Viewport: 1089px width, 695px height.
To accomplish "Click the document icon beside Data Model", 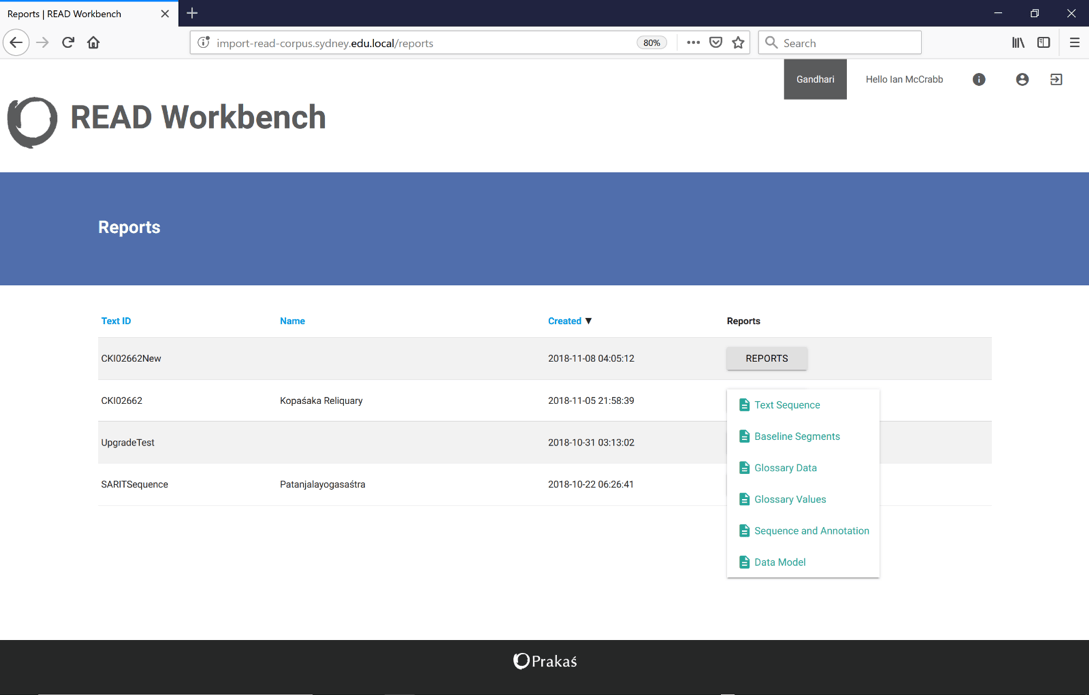I will (x=744, y=562).
